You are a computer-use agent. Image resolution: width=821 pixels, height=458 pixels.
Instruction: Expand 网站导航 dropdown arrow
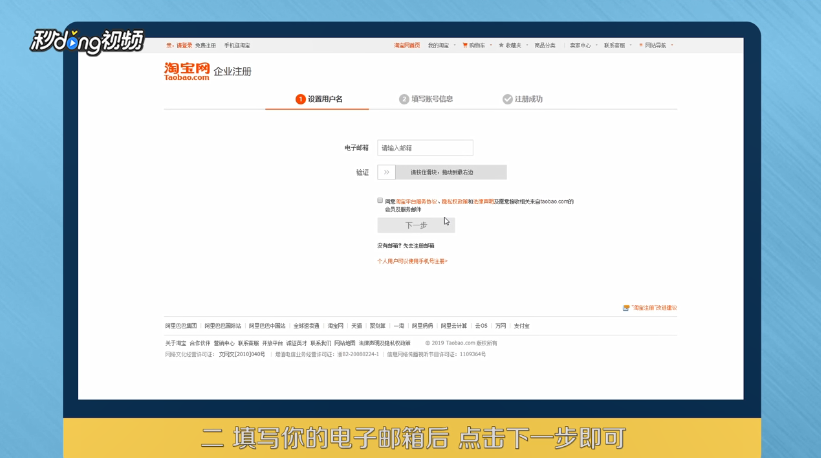point(672,46)
